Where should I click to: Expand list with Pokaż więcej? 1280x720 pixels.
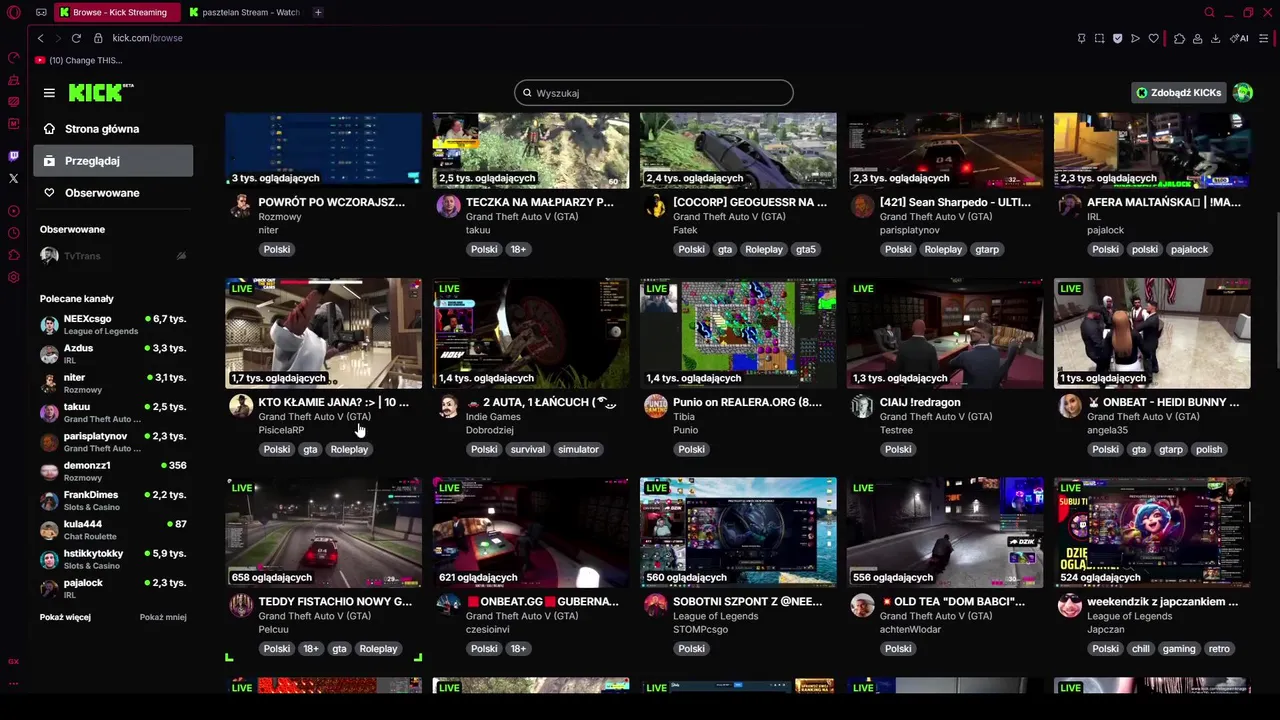point(65,617)
